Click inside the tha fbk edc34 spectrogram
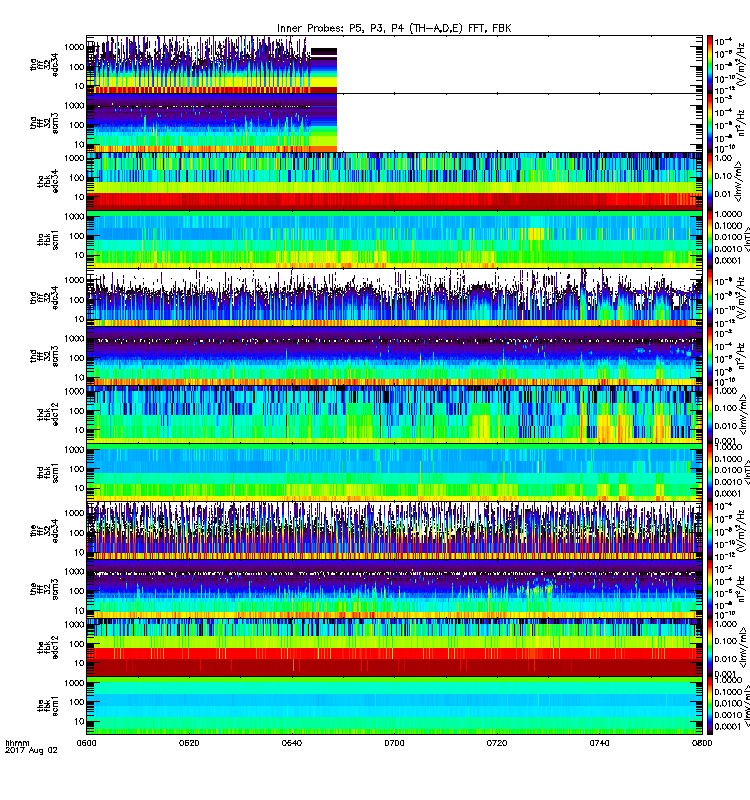The width and height of the screenshot is (750, 800). click(x=394, y=181)
